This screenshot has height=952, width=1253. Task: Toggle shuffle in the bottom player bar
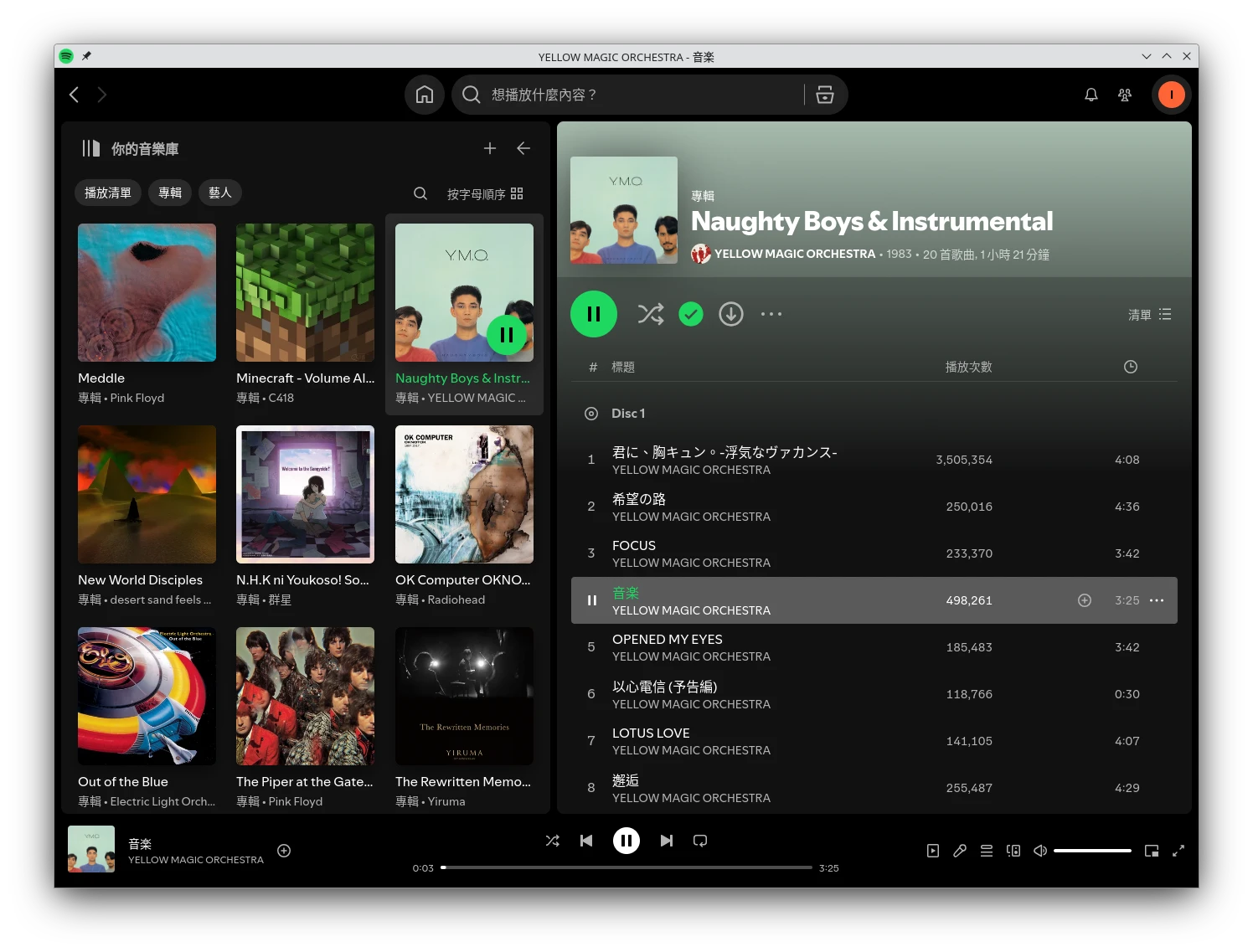pos(553,841)
